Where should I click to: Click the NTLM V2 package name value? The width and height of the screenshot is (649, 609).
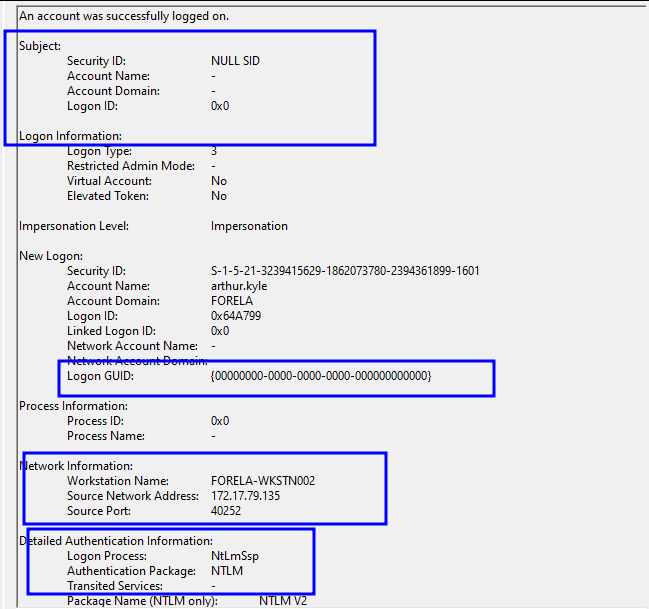click(x=285, y=601)
